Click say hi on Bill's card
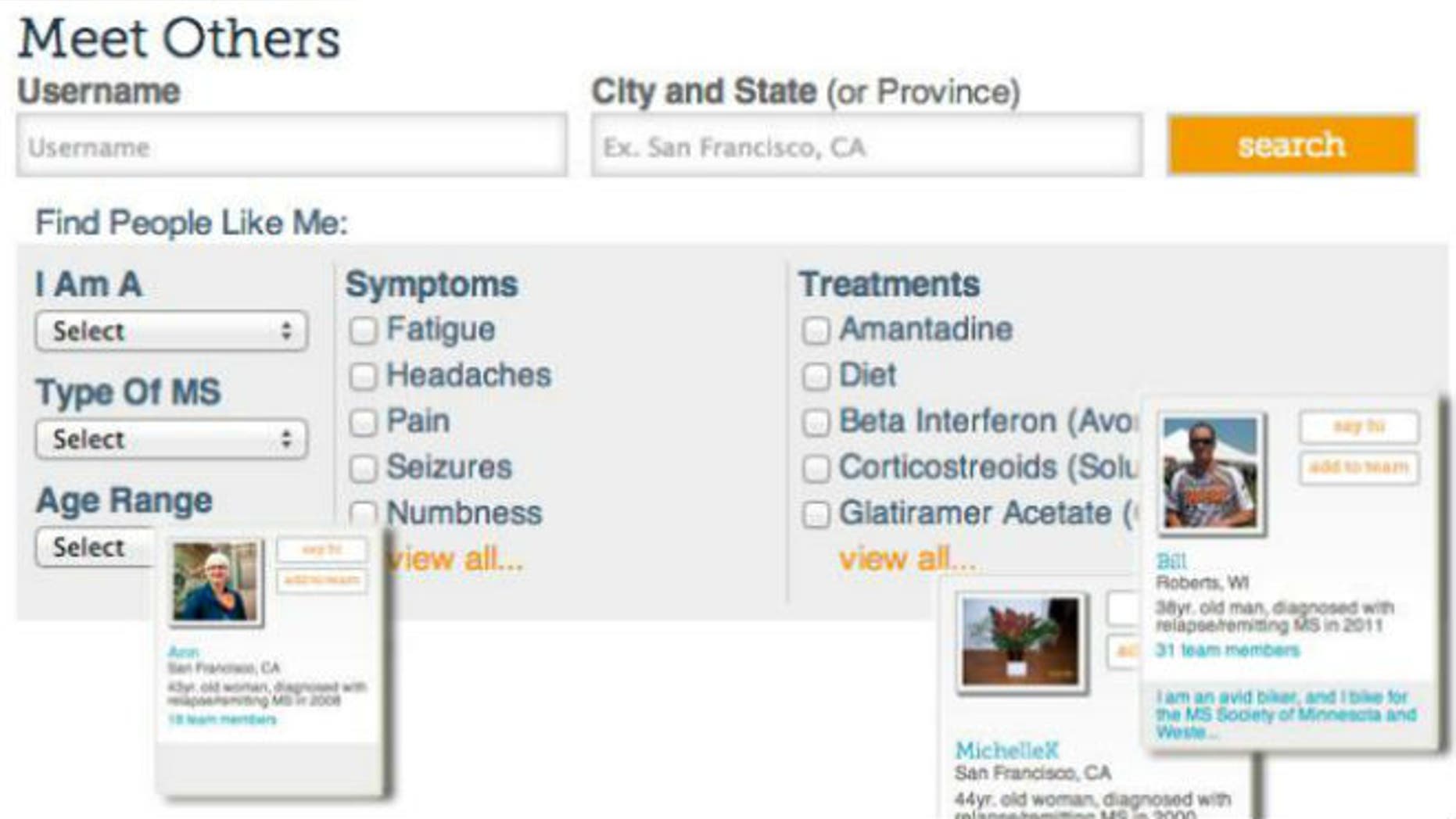The height and width of the screenshot is (819, 1456). click(1359, 427)
